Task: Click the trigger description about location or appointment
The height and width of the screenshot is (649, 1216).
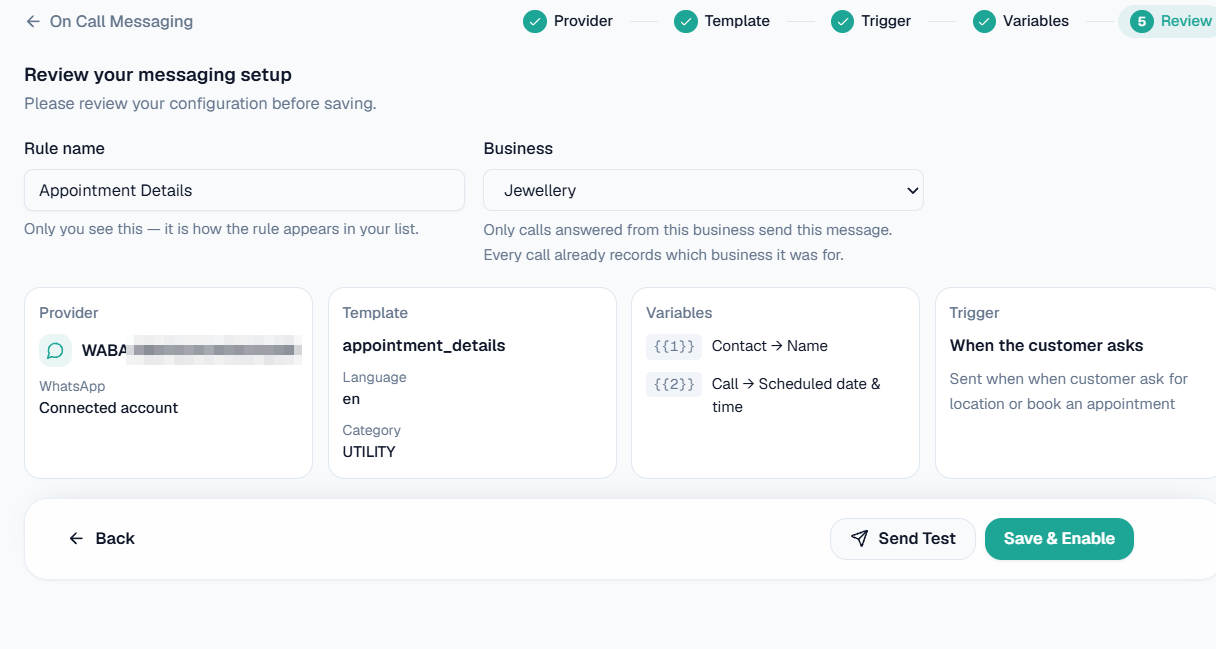Action: (x=1069, y=392)
